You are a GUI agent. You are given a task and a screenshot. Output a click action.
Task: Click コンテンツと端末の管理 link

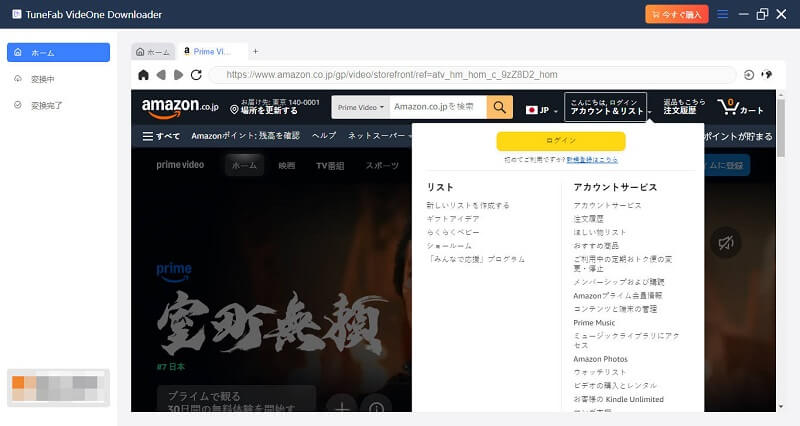point(615,309)
